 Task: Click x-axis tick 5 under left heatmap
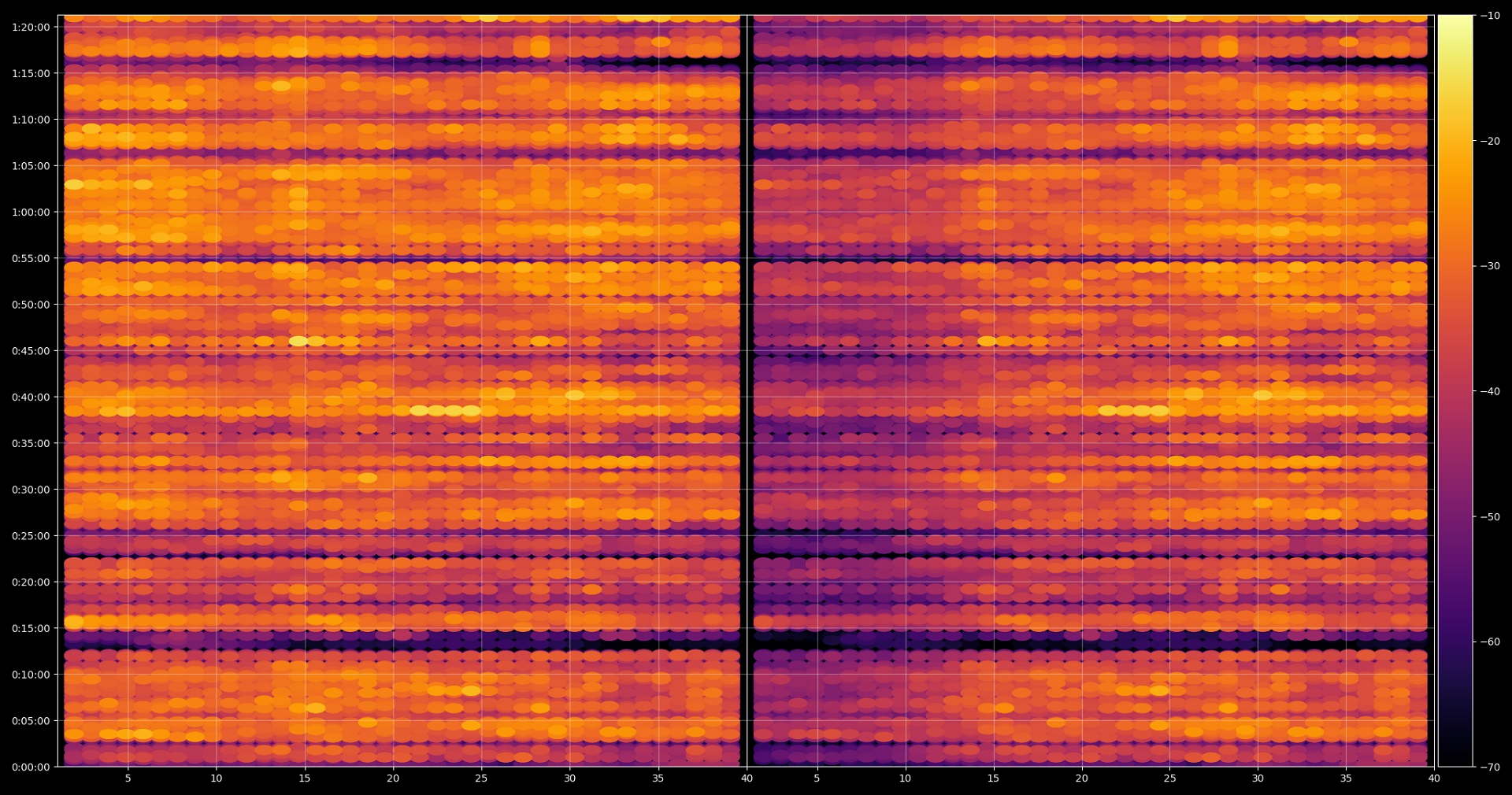128,778
